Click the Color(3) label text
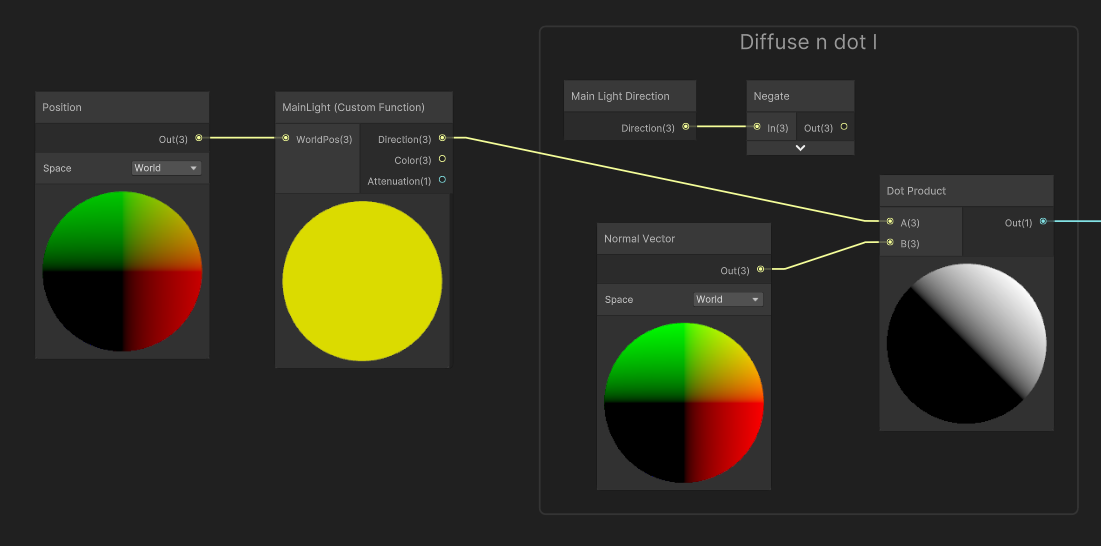Image resolution: width=1101 pixels, height=546 pixels. pos(413,160)
